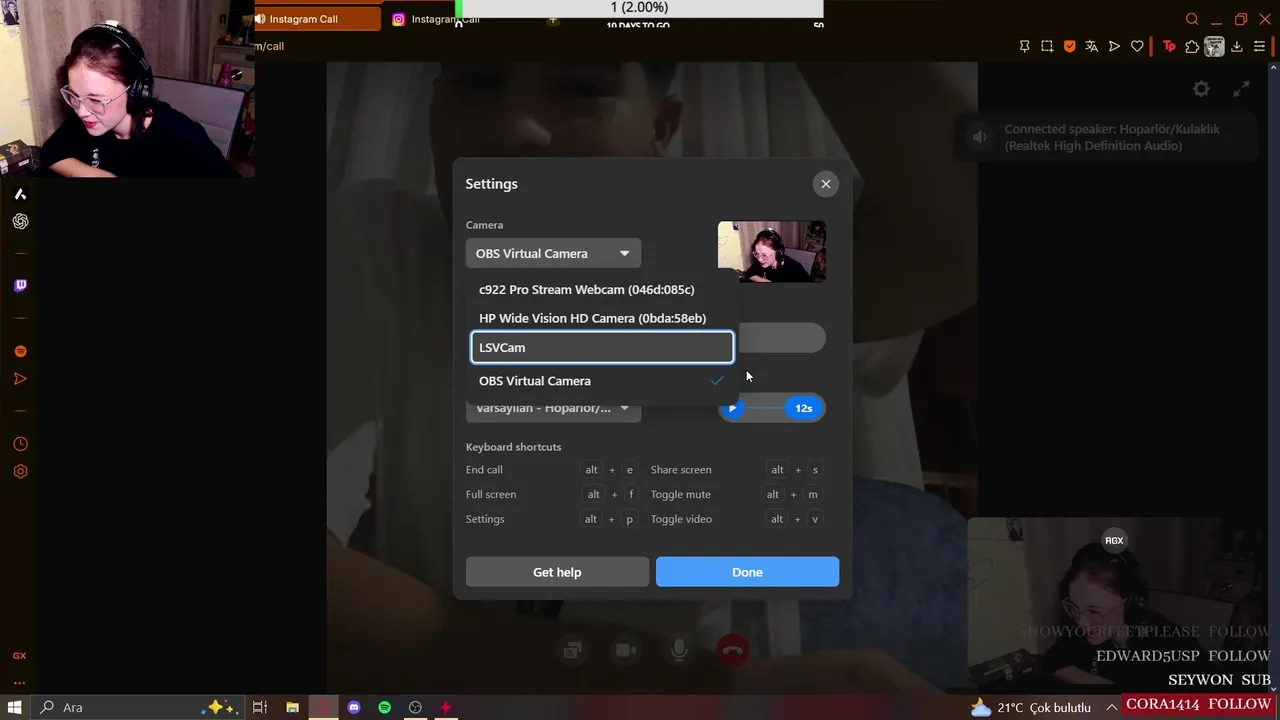Screen dimensions: 1280x720
Task: Click the Toggle video shortcut label
Action: [x=682, y=519]
